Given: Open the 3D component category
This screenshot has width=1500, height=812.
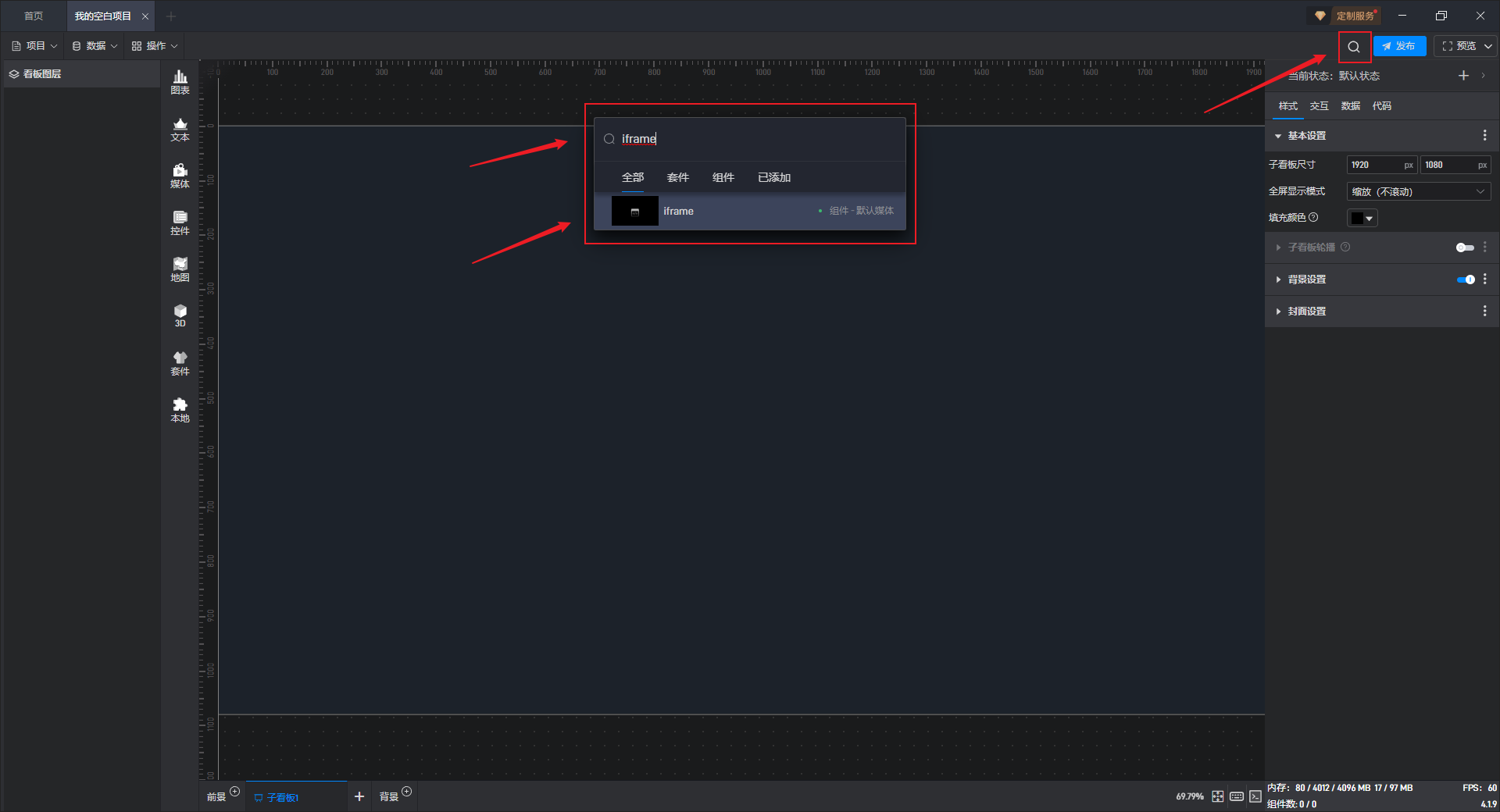Looking at the screenshot, I should click(x=180, y=315).
